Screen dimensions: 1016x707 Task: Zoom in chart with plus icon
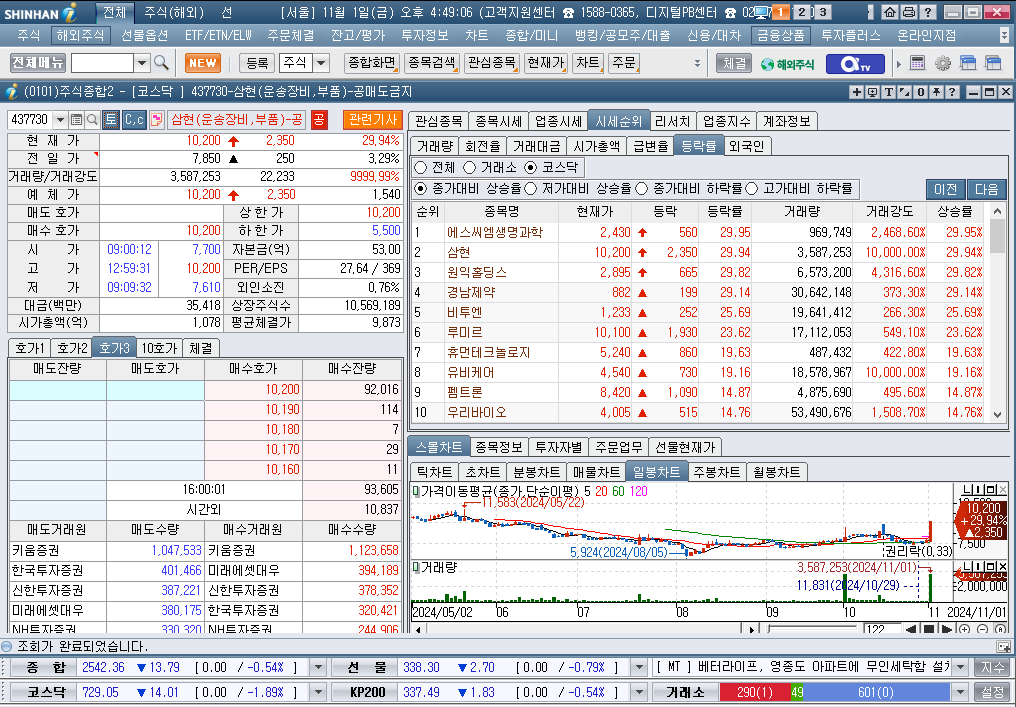[965, 629]
